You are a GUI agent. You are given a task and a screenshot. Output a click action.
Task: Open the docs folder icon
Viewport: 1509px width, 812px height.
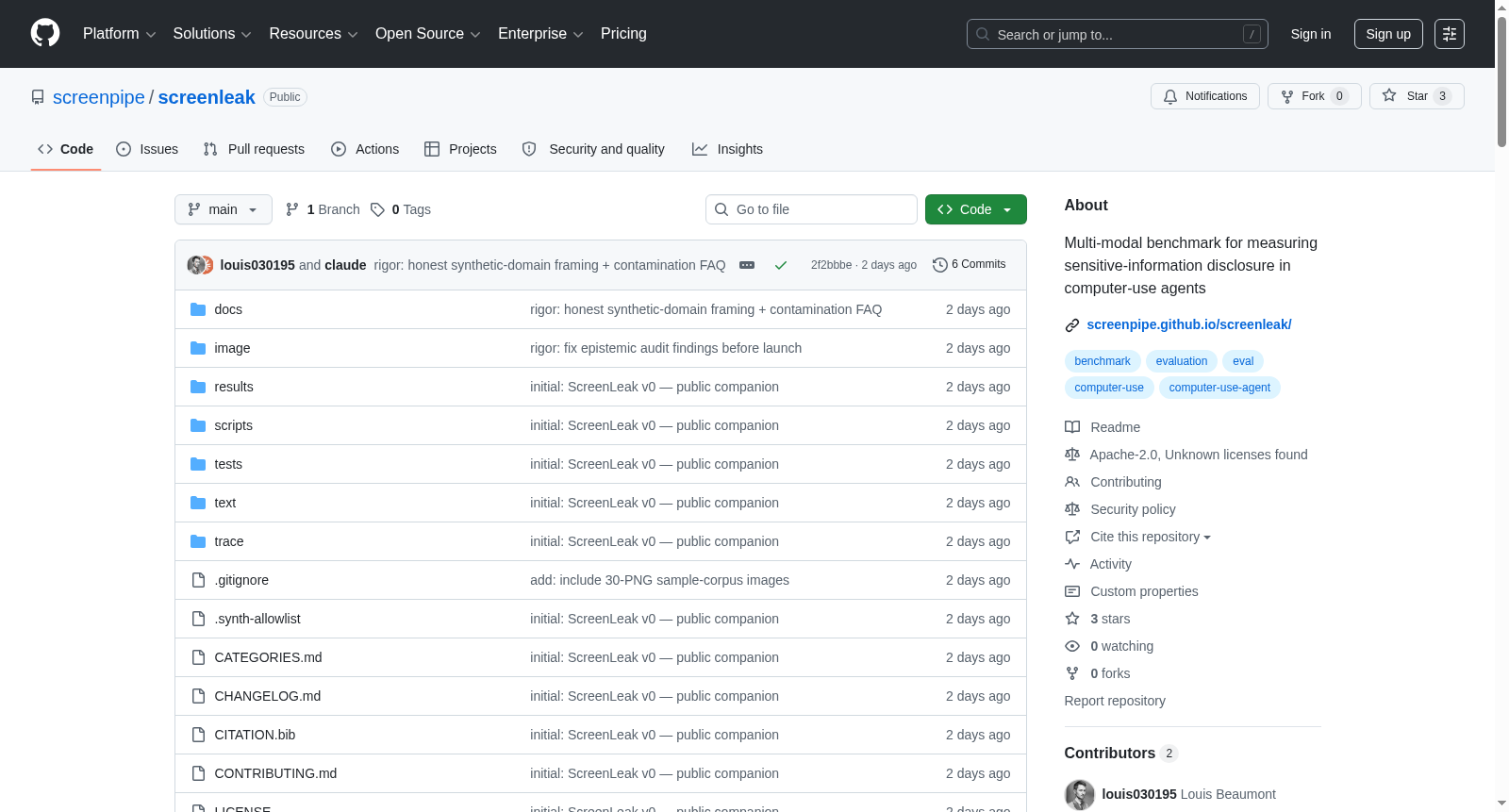[x=198, y=309]
